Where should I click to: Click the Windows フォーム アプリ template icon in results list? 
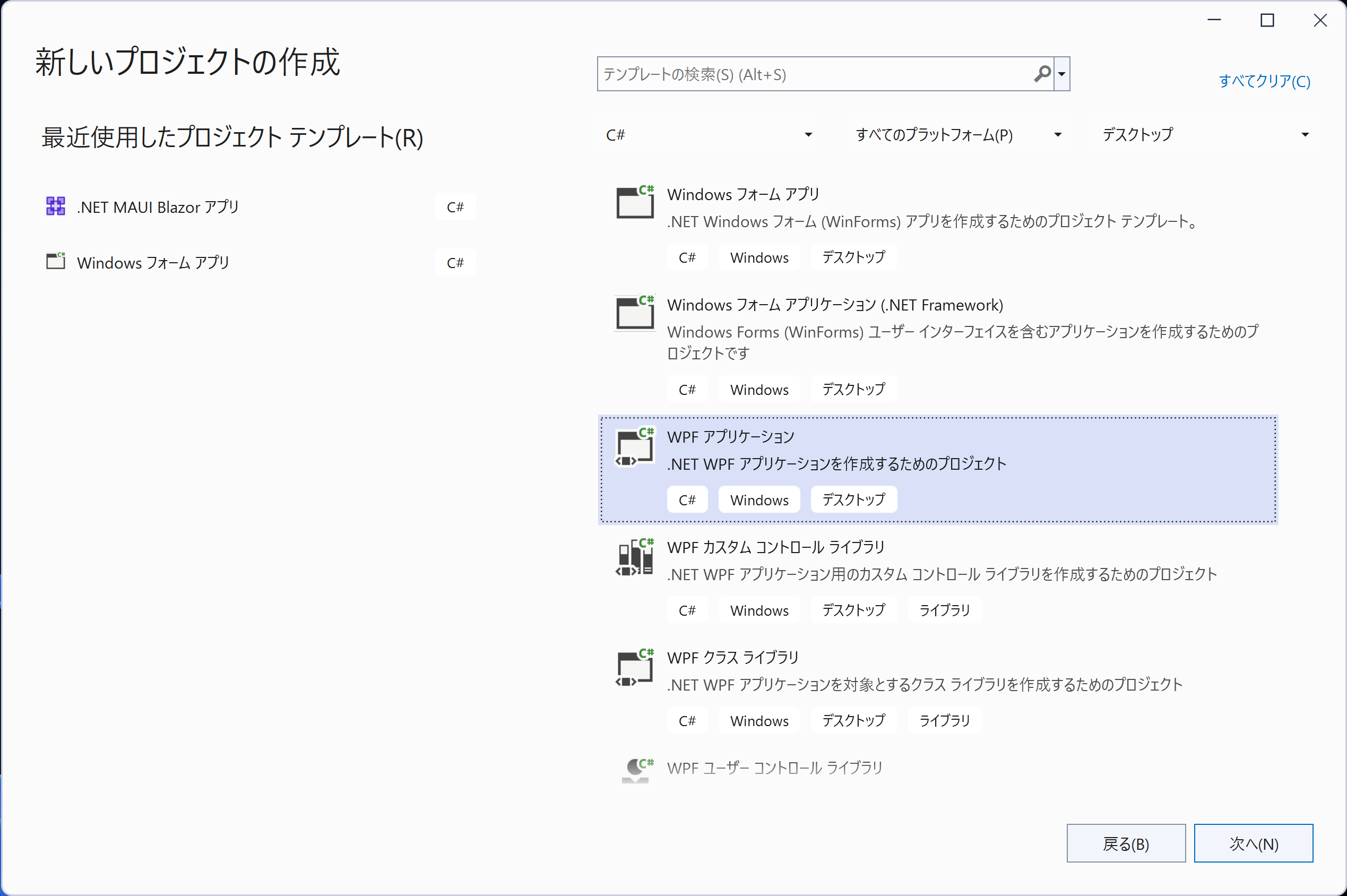coord(635,201)
